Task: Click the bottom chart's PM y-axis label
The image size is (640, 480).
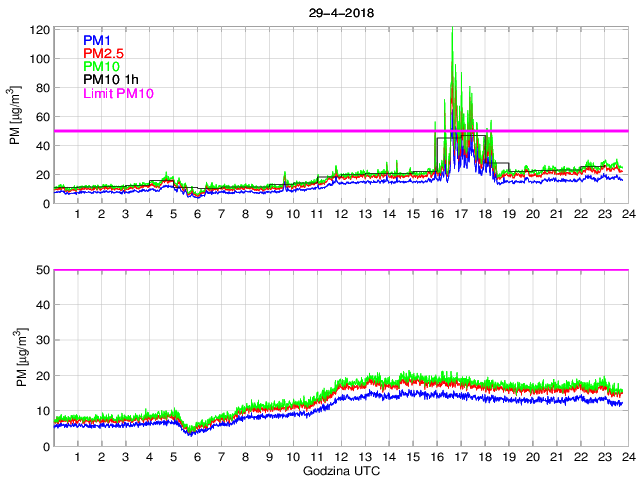Action: pos(15,357)
